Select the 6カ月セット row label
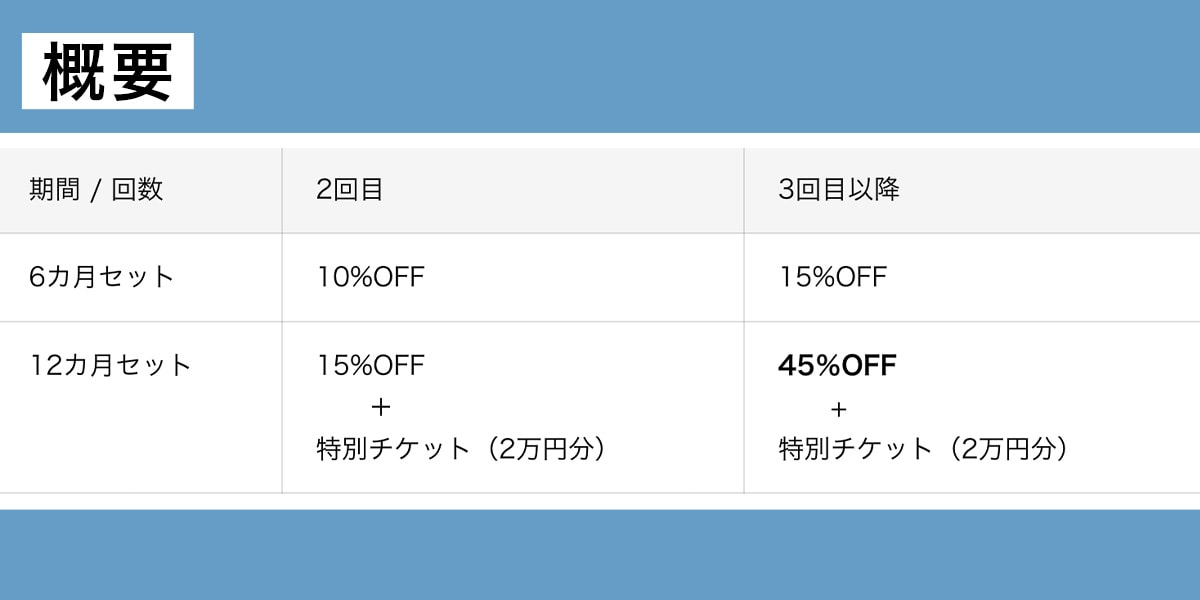This screenshot has width=1200, height=600. (x=102, y=277)
